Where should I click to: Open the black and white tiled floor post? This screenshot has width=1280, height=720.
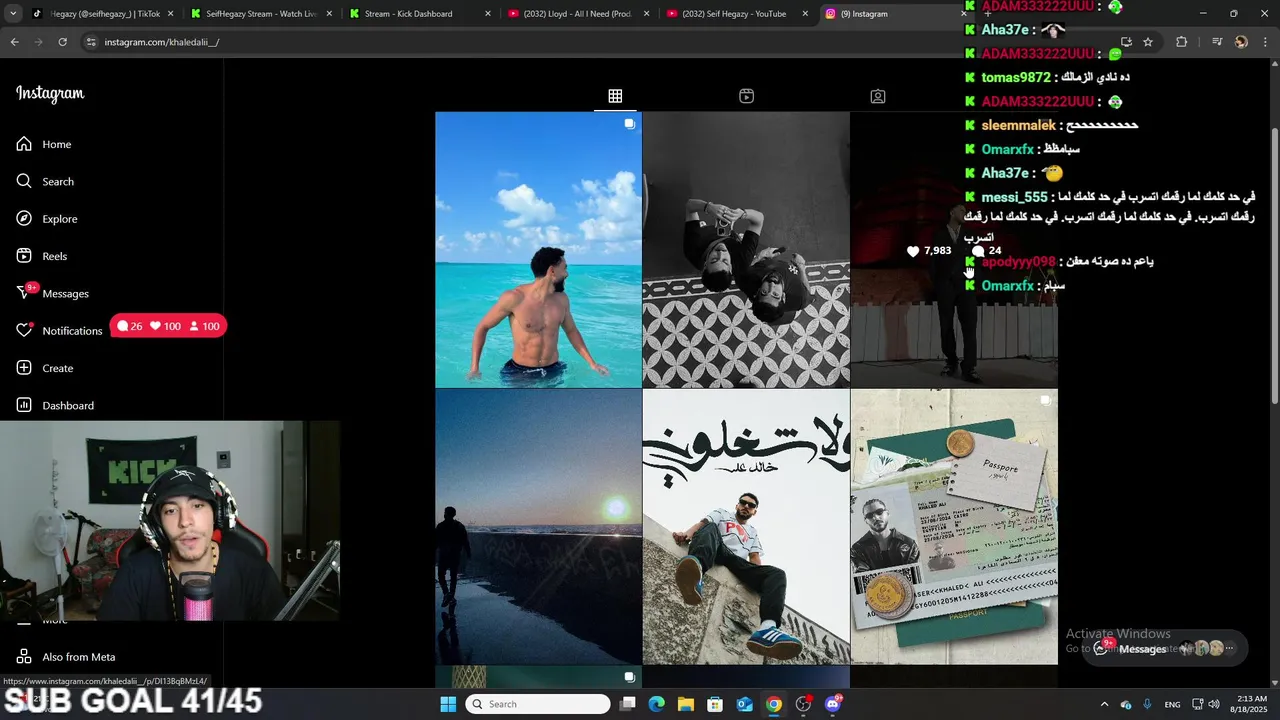point(746,249)
